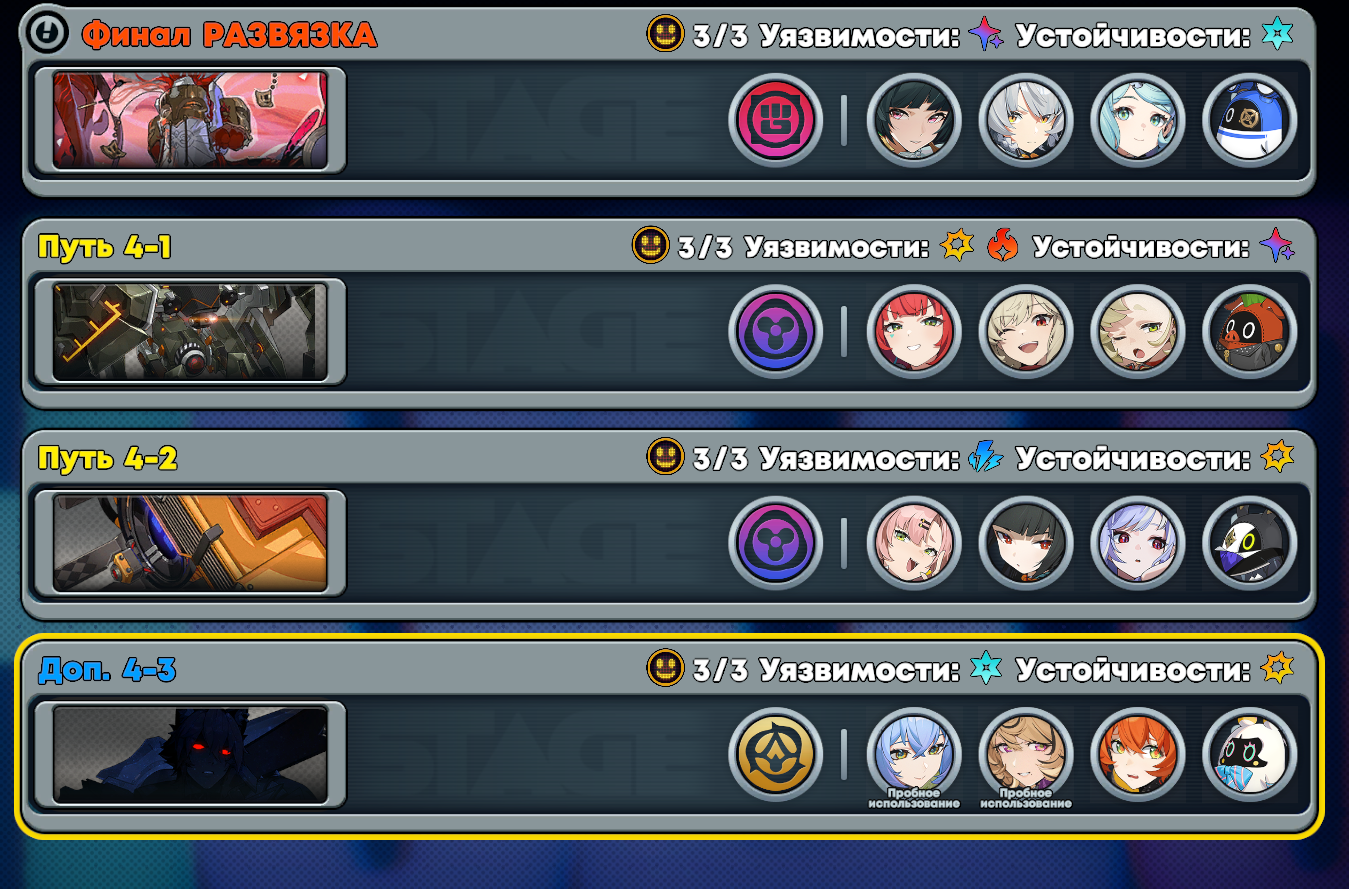This screenshot has height=889, width=1349.
Task: Open the Путь 4-1 mech boss thumbnail
Action: click(x=190, y=331)
